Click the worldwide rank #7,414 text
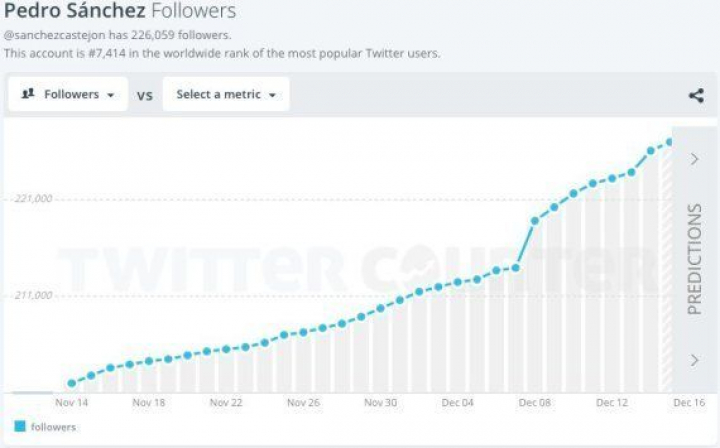The width and height of the screenshot is (720, 448). click(124, 53)
